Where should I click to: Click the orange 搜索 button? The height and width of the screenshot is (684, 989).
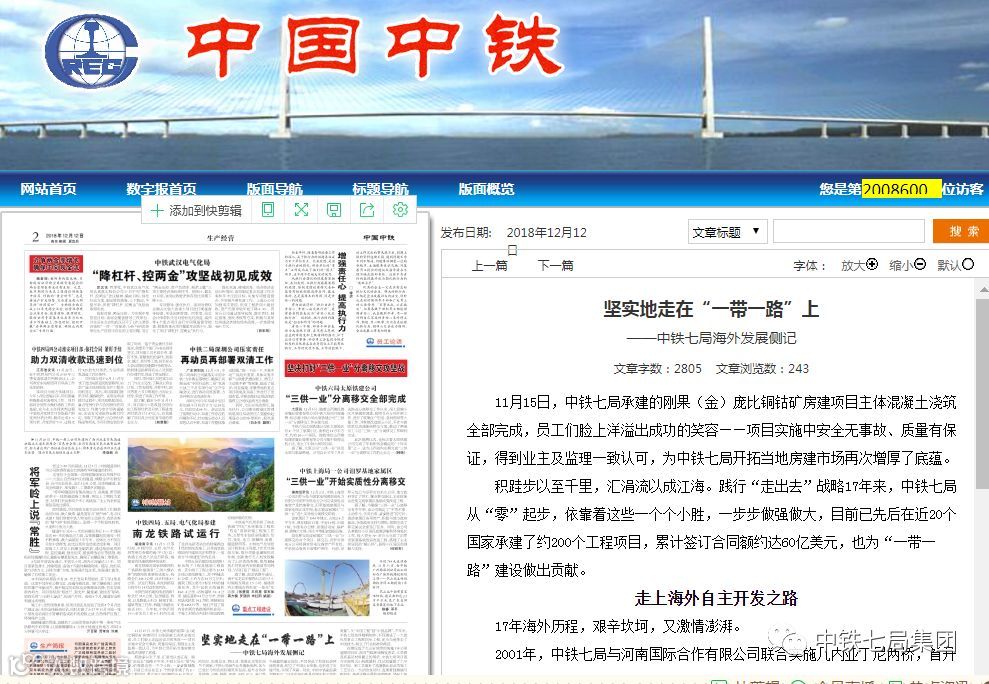tap(959, 232)
